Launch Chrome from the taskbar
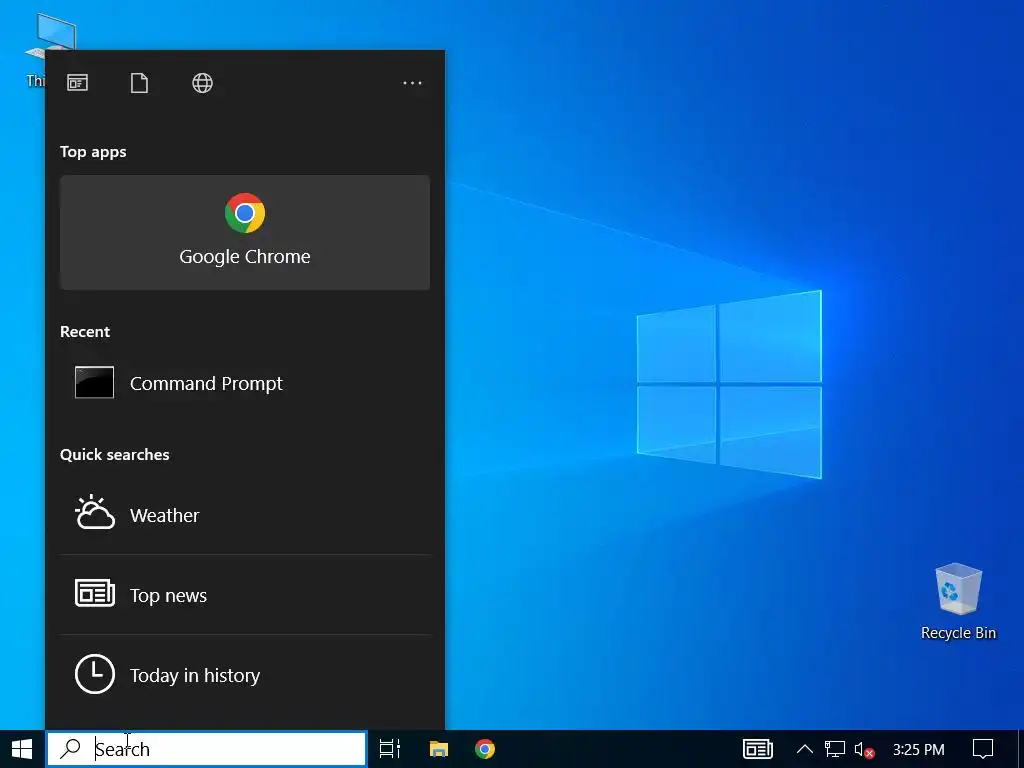 (485, 749)
